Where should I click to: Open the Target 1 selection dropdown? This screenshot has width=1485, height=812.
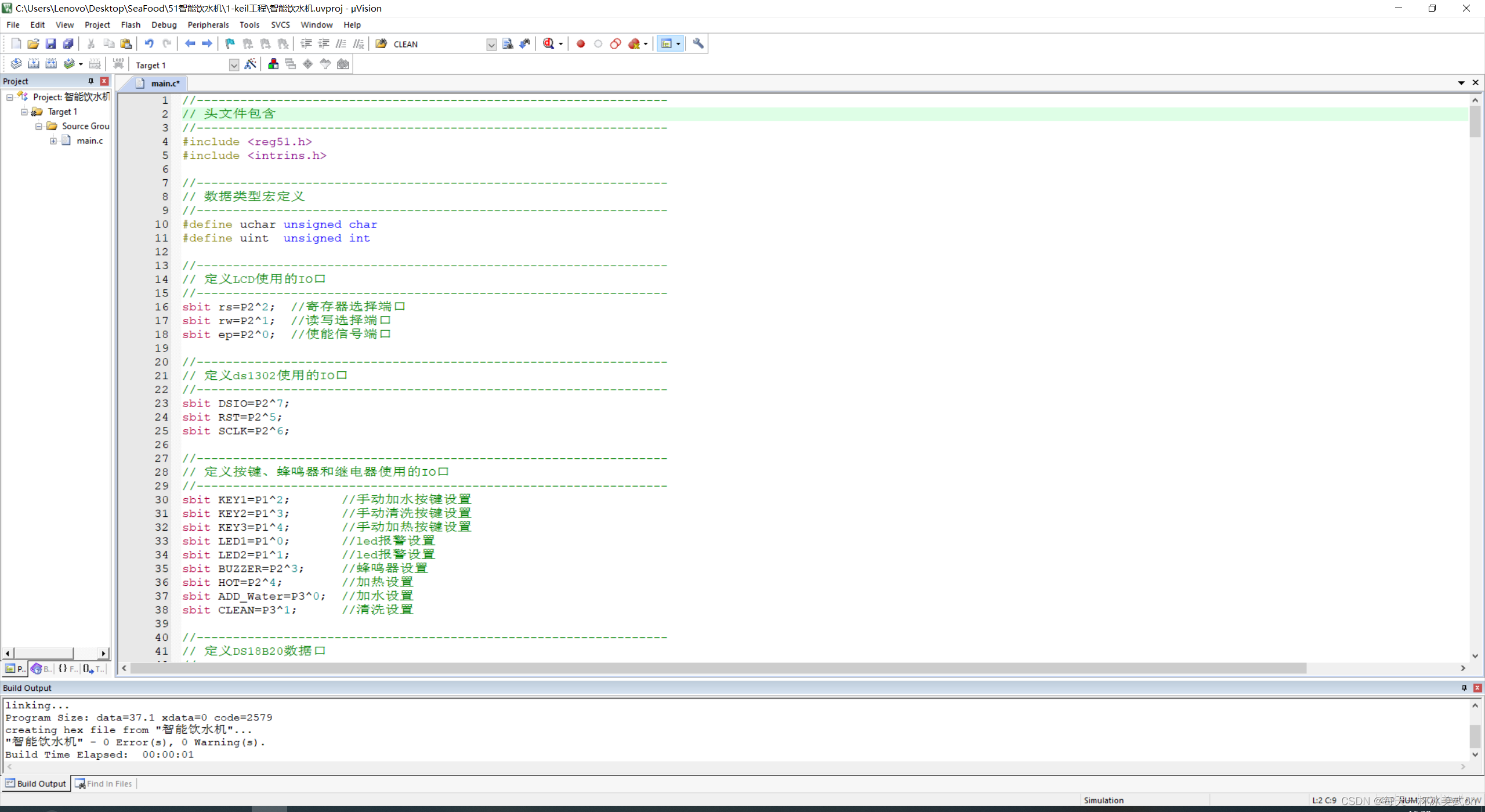[234, 65]
